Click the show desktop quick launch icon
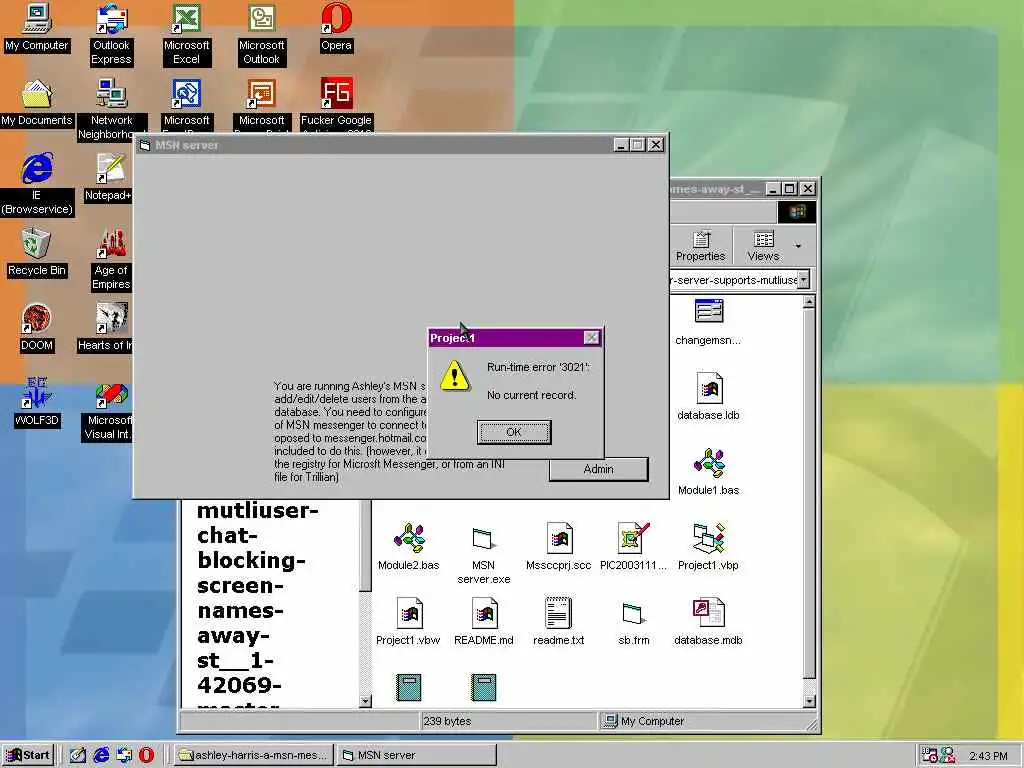The height and width of the screenshot is (768, 1024). pos(78,755)
